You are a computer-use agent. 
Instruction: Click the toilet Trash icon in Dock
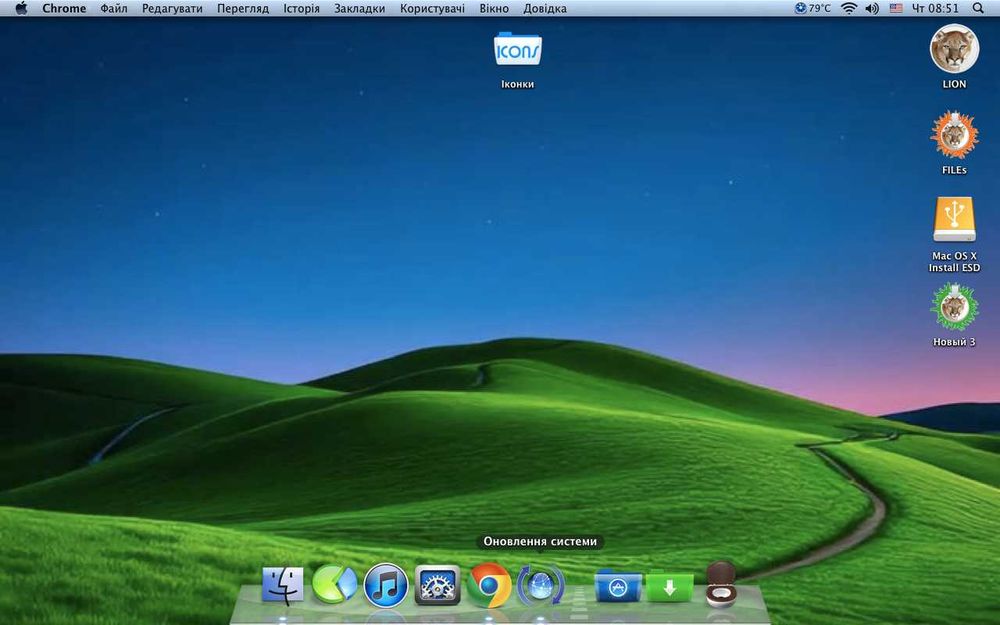tap(721, 584)
